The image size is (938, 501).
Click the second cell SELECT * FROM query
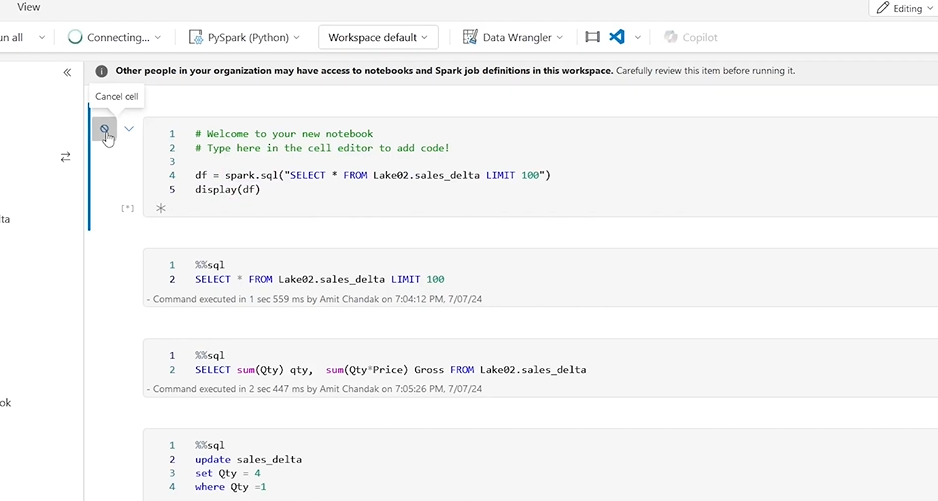[319, 279]
